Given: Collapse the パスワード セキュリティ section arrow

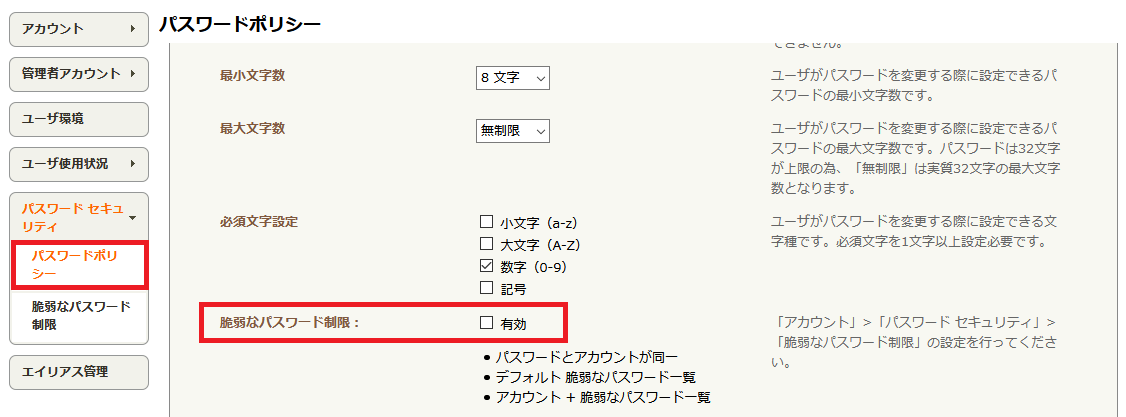Looking at the screenshot, I should click(133, 217).
